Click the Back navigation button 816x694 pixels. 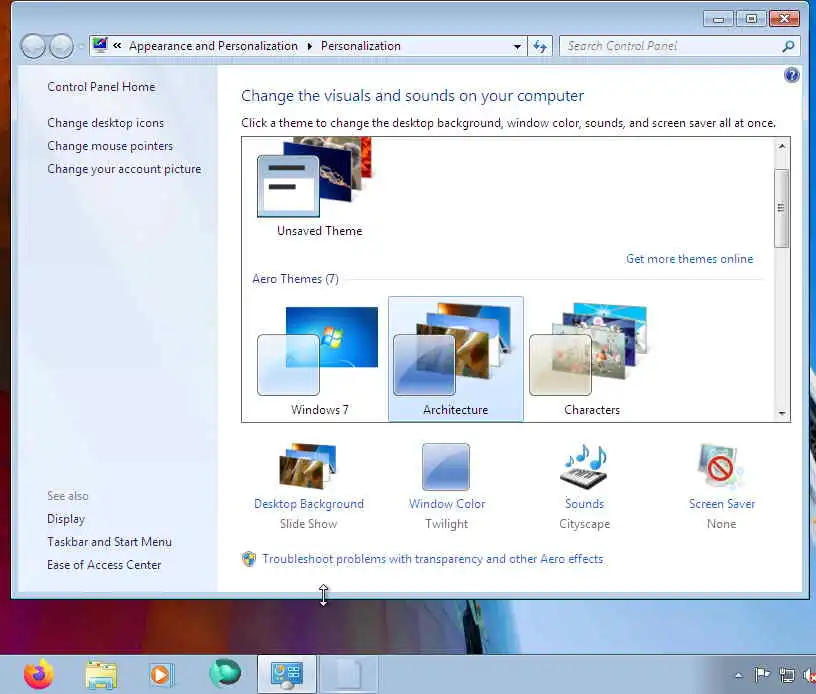pyautogui.click(x=33, y=46)
